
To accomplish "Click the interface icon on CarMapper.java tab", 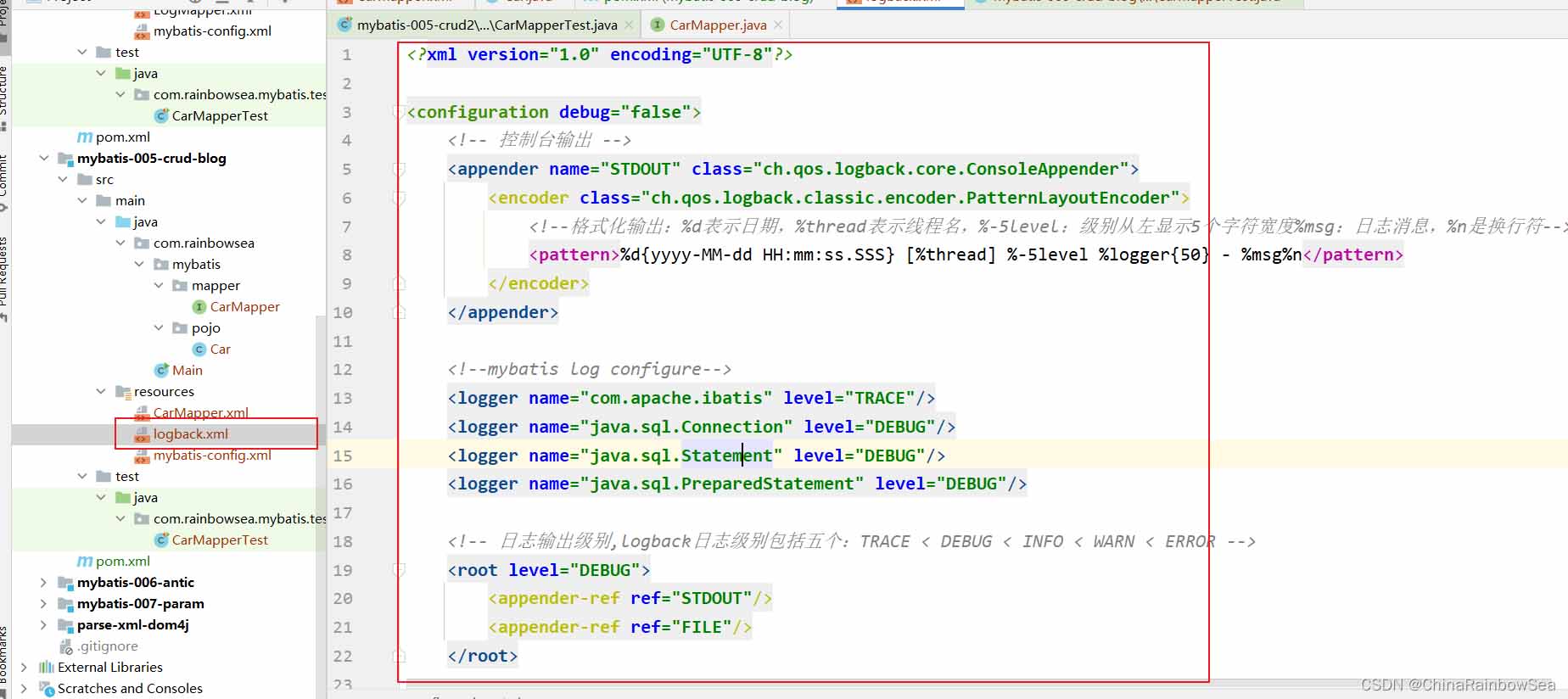I will (658, 25).
